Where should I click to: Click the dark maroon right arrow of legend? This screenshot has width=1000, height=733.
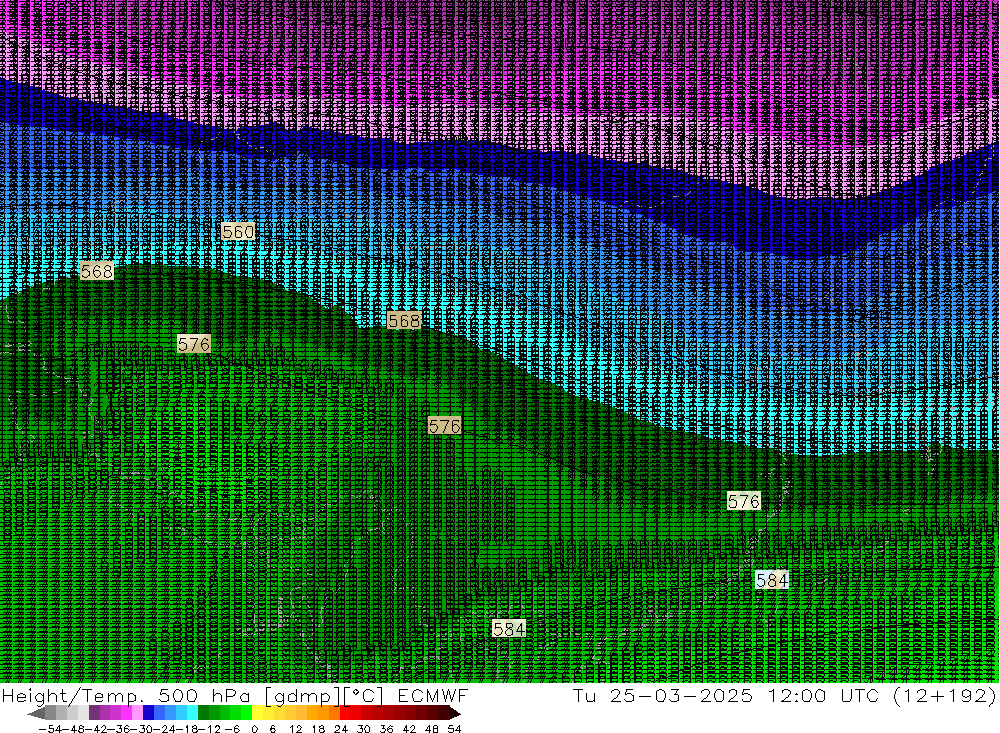(454, 714)
